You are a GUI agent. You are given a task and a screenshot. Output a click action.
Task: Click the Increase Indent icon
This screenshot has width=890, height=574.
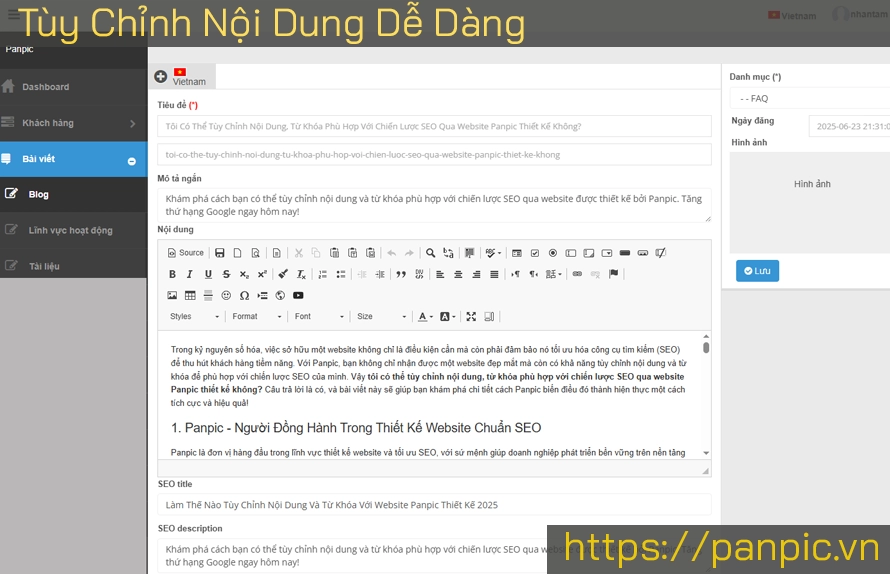coord(380,274)
